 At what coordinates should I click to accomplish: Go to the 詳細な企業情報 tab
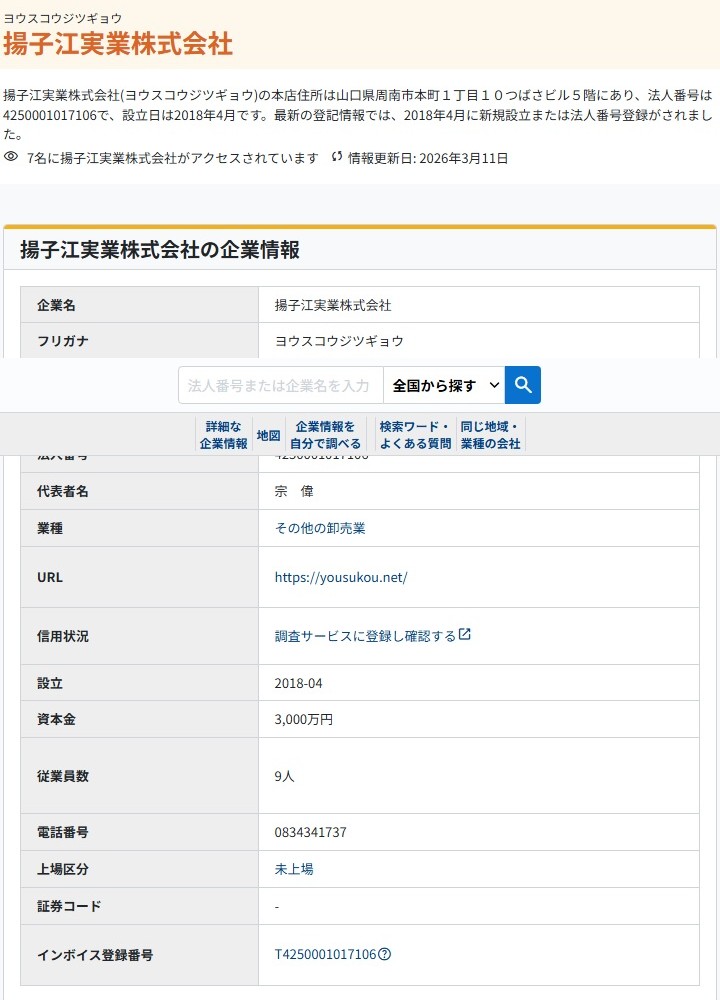click(x=223, y=435)
